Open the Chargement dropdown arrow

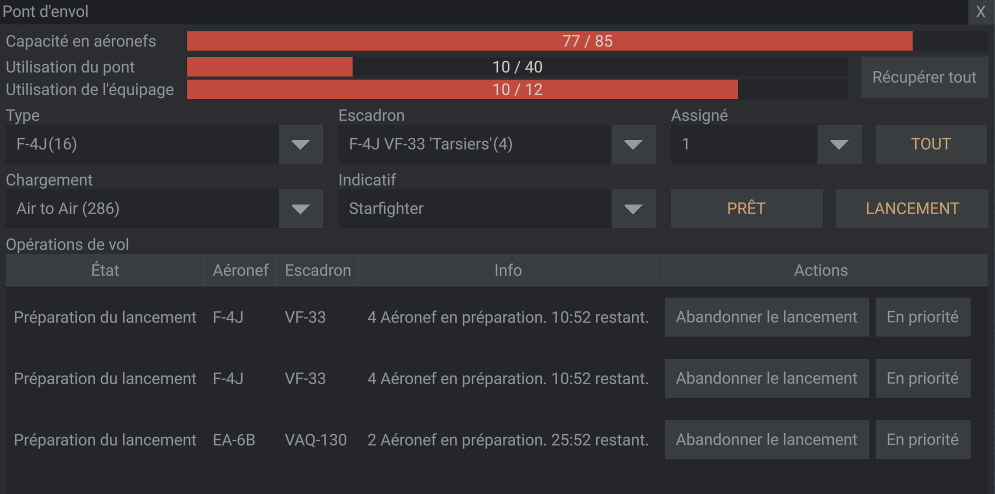300,209
